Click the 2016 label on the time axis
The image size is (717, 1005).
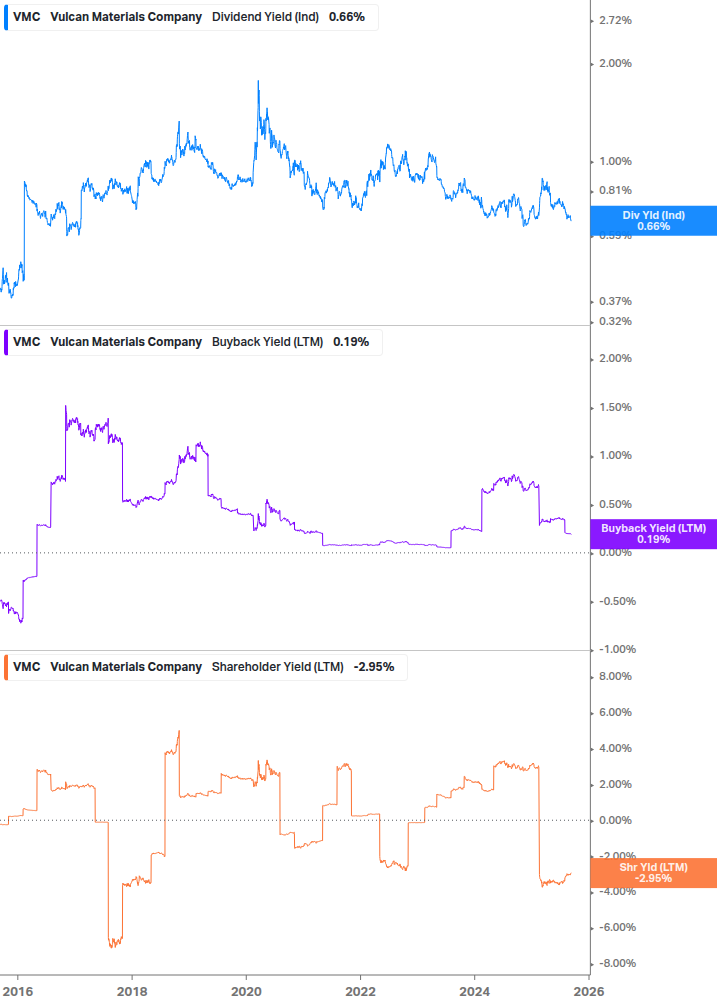[x=18, y=992]
